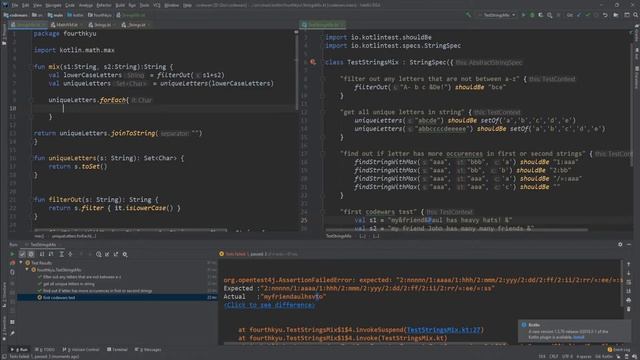Click the UTF-8 encoding in status bar
Screen dimensions: 640x360
point(567,356)
